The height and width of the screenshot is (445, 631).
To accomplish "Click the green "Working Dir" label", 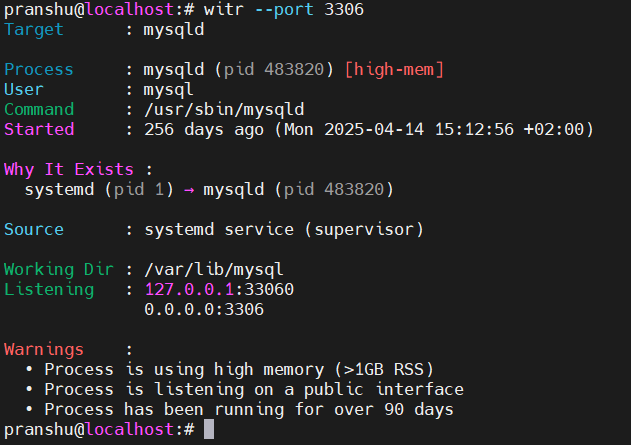I will (58, 269).
